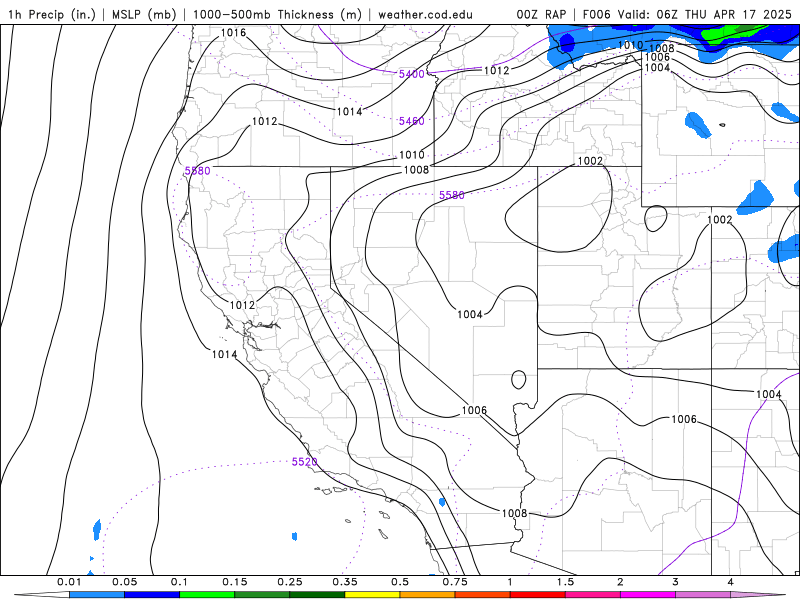Click the 1012 label right of purple 5400
Image resolution: width=800 pixels, height=600 pixels.
[496, 70]
